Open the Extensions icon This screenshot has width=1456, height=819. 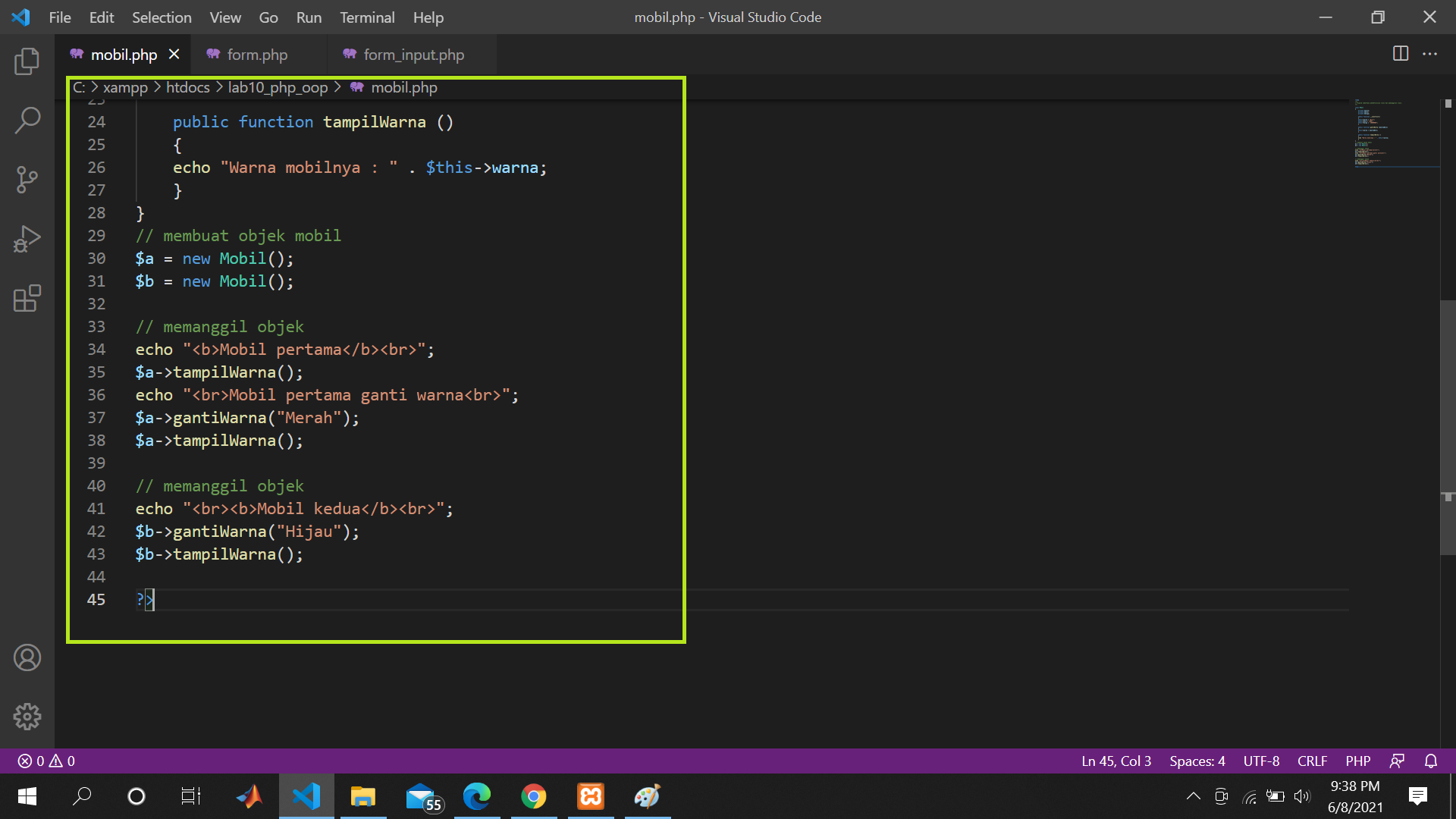(x=27, y=298)
